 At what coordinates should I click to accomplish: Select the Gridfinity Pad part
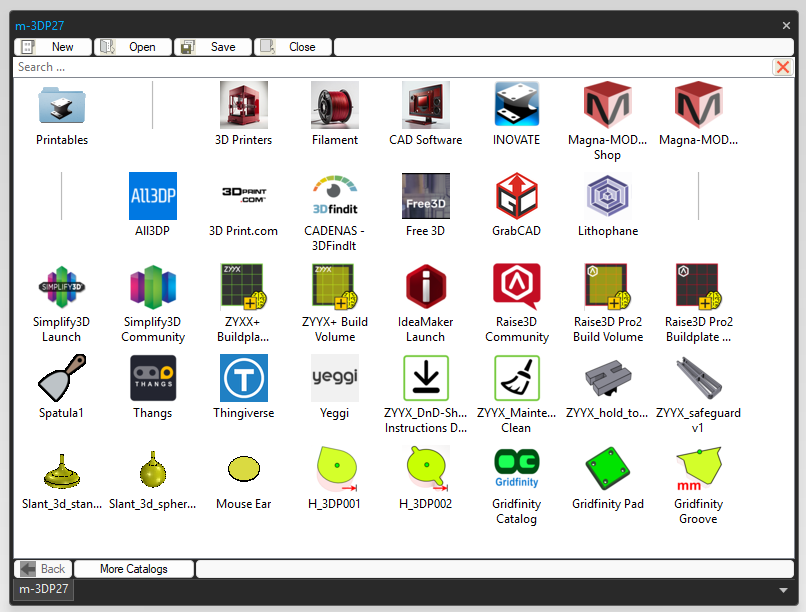(608, 469)
